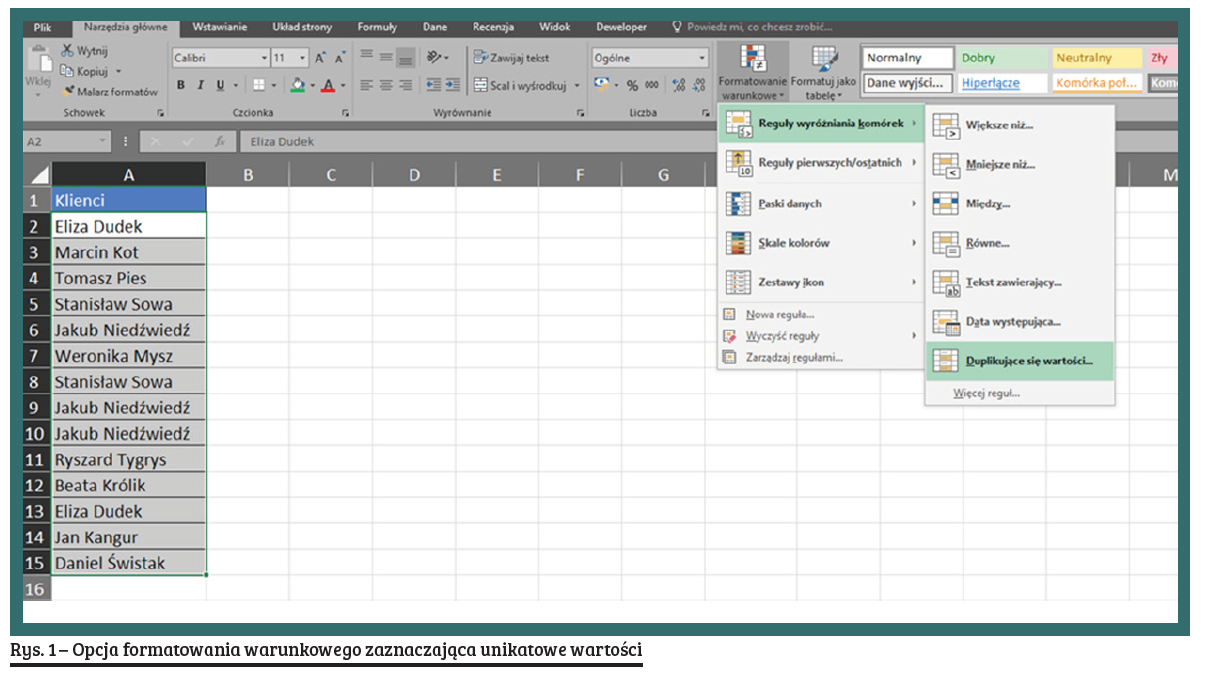The image size is (1209, 677).
Task: Click column B header
Action: click(x=248, y=176)
